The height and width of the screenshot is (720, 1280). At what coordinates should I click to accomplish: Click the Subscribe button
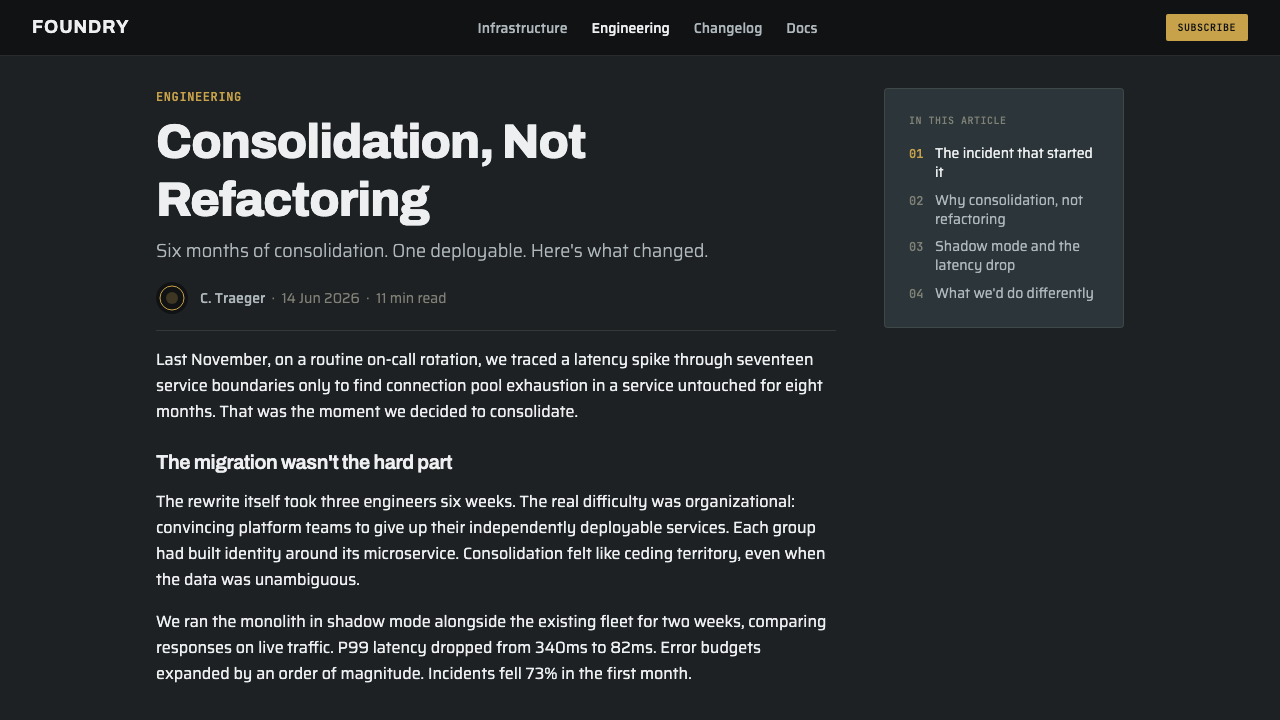(1207, 28)
